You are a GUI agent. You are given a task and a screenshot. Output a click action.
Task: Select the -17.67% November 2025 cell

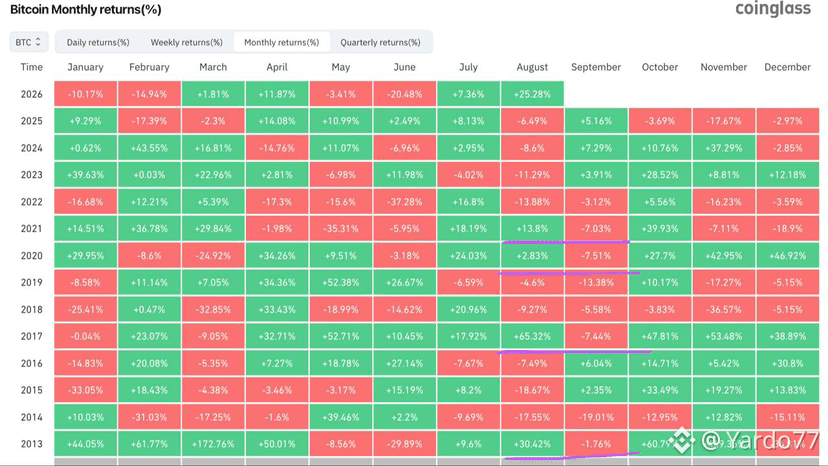point(724,121)
